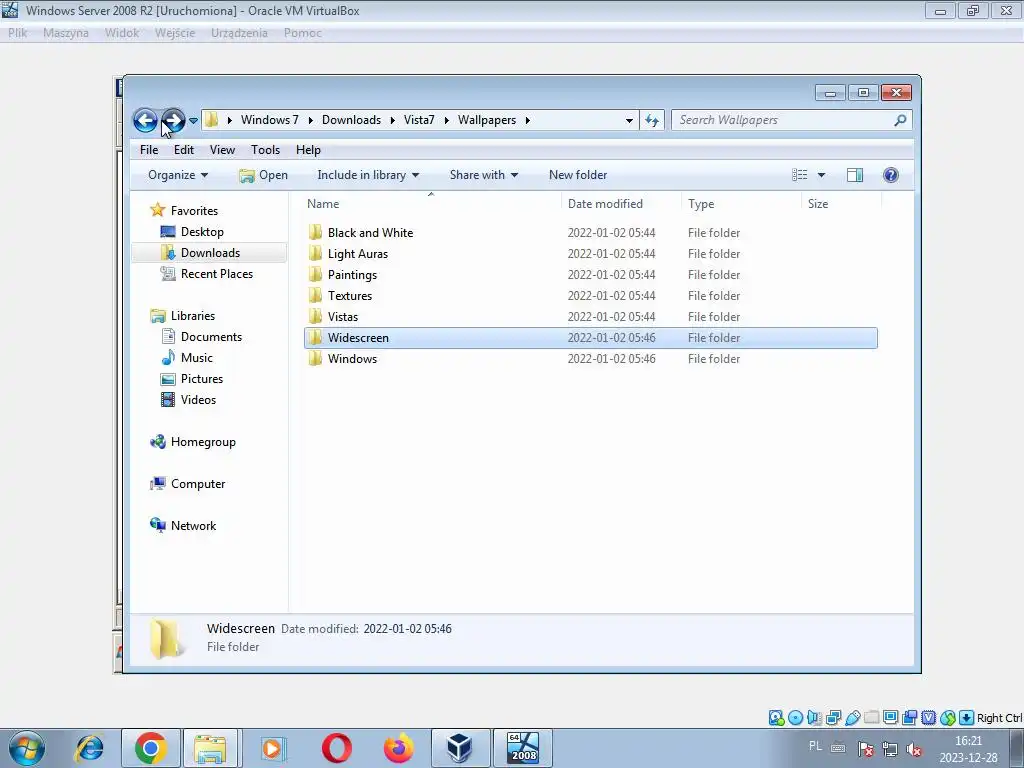Expand the Organize dropdown
Screen dimensions: 1024x768
[x=178, y=175]
